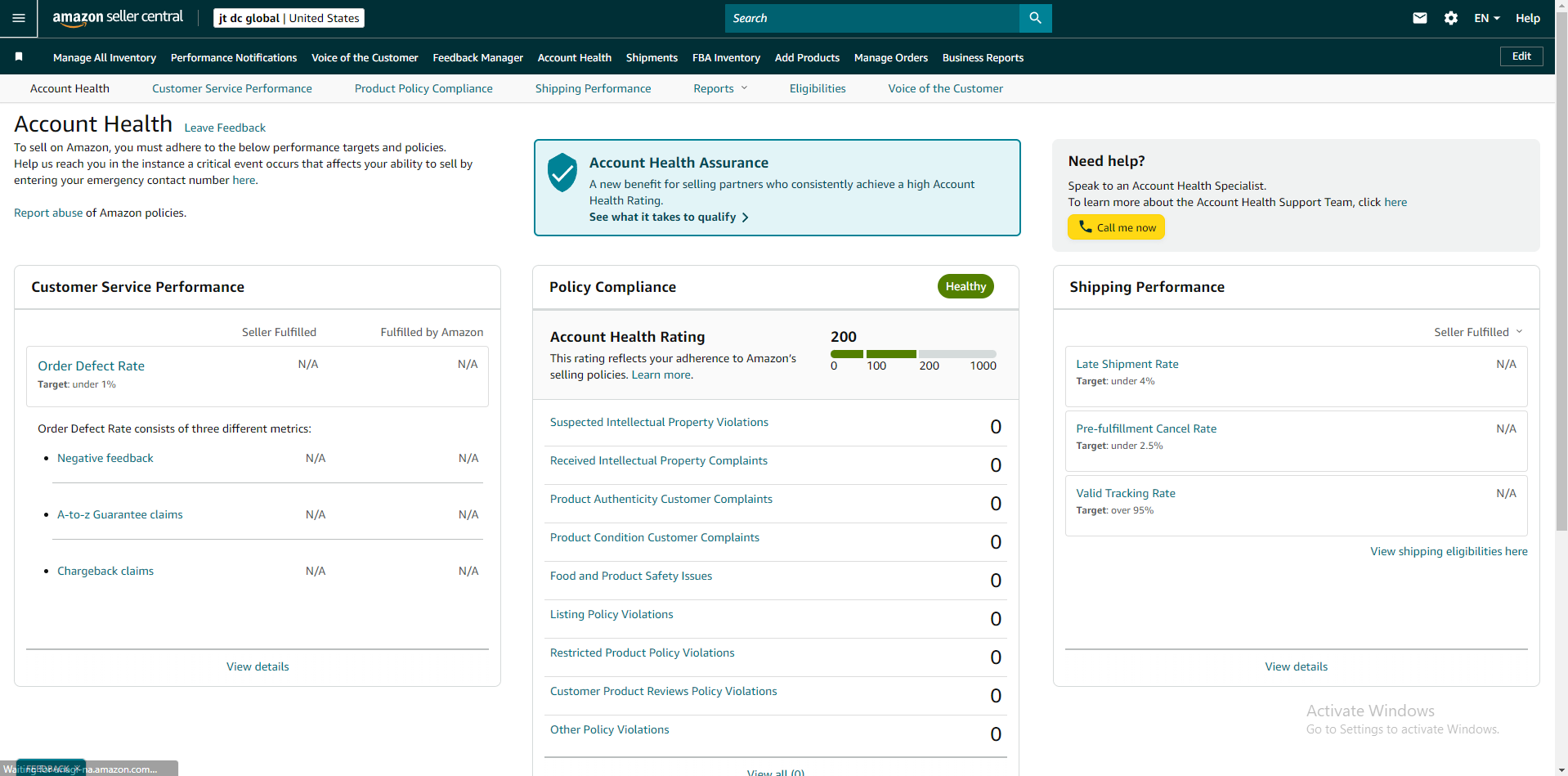Viewport: 1568px width, 776px height.
Task: Open the hamburger navigation menu
Action: pyautogui.click(x=18, y=18)
